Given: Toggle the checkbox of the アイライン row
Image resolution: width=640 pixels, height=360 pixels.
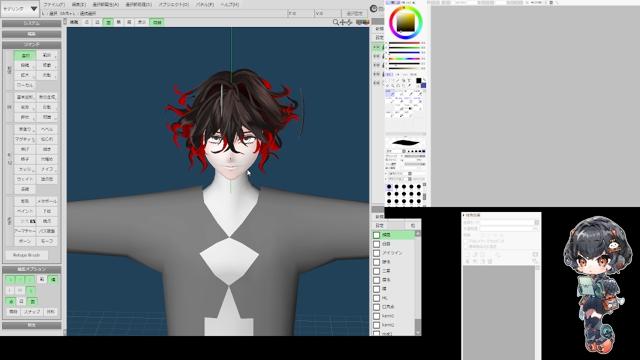Looking at the screenshot, I should pos(377,253).
